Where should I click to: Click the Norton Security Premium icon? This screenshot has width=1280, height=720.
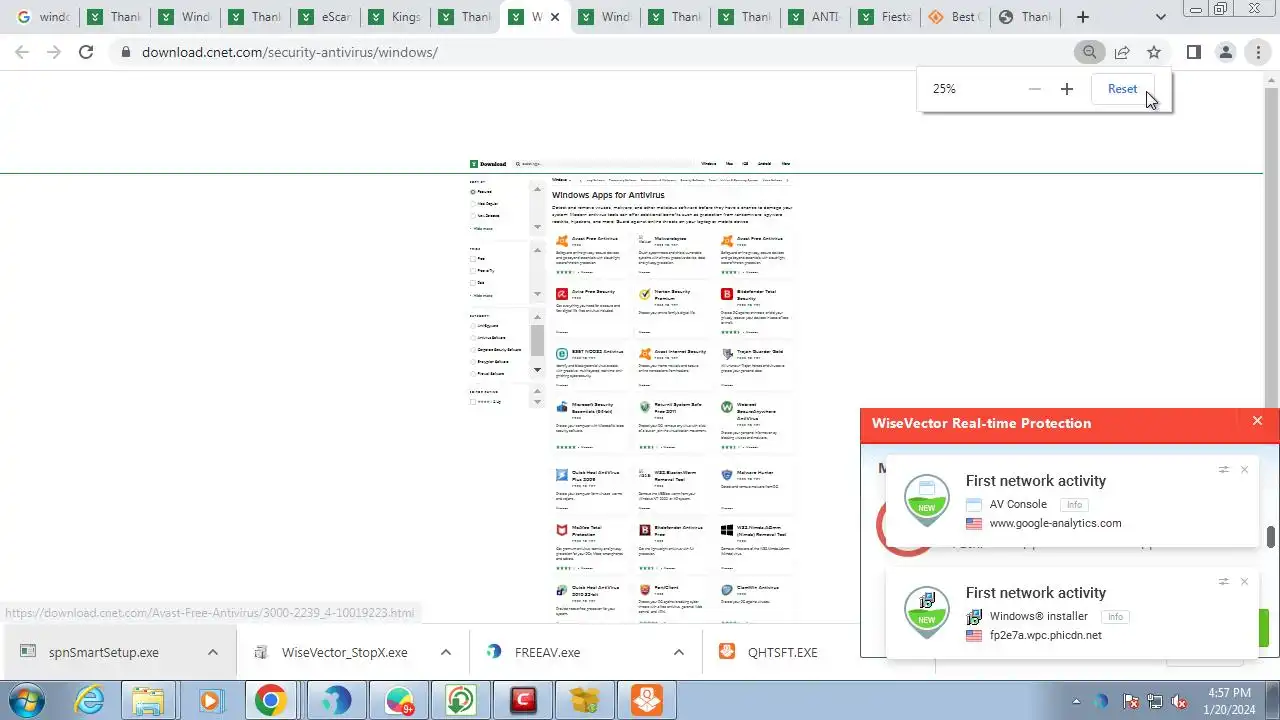click(645, 295)
